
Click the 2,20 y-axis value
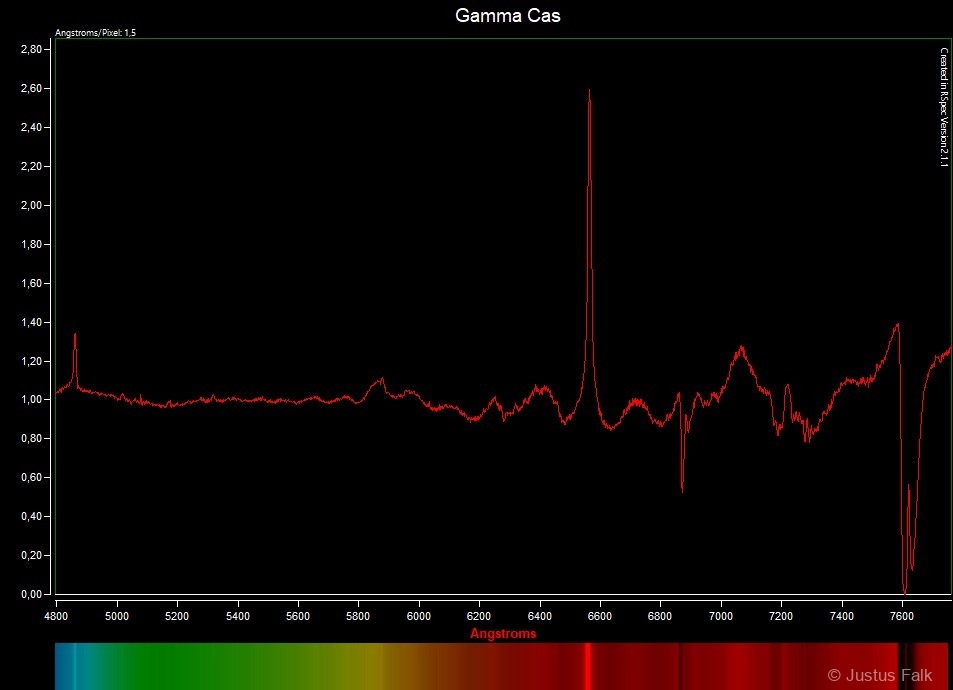[x=31, y=166]
